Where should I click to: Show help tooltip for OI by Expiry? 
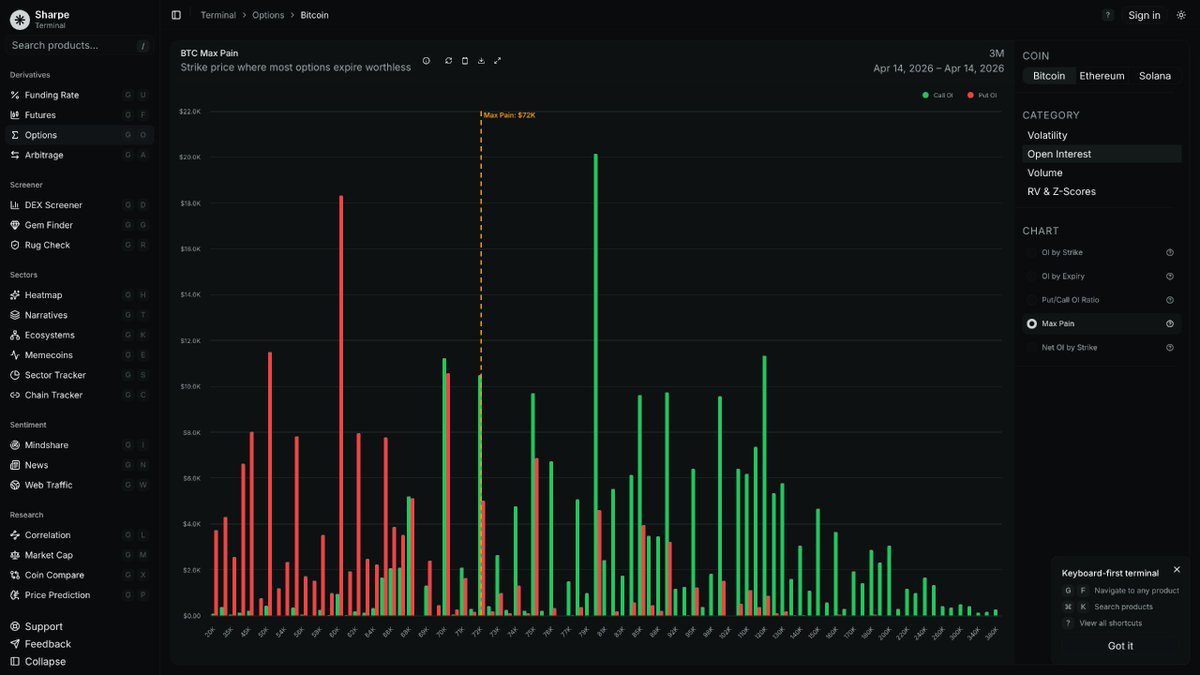click(x=1169, y=276)
